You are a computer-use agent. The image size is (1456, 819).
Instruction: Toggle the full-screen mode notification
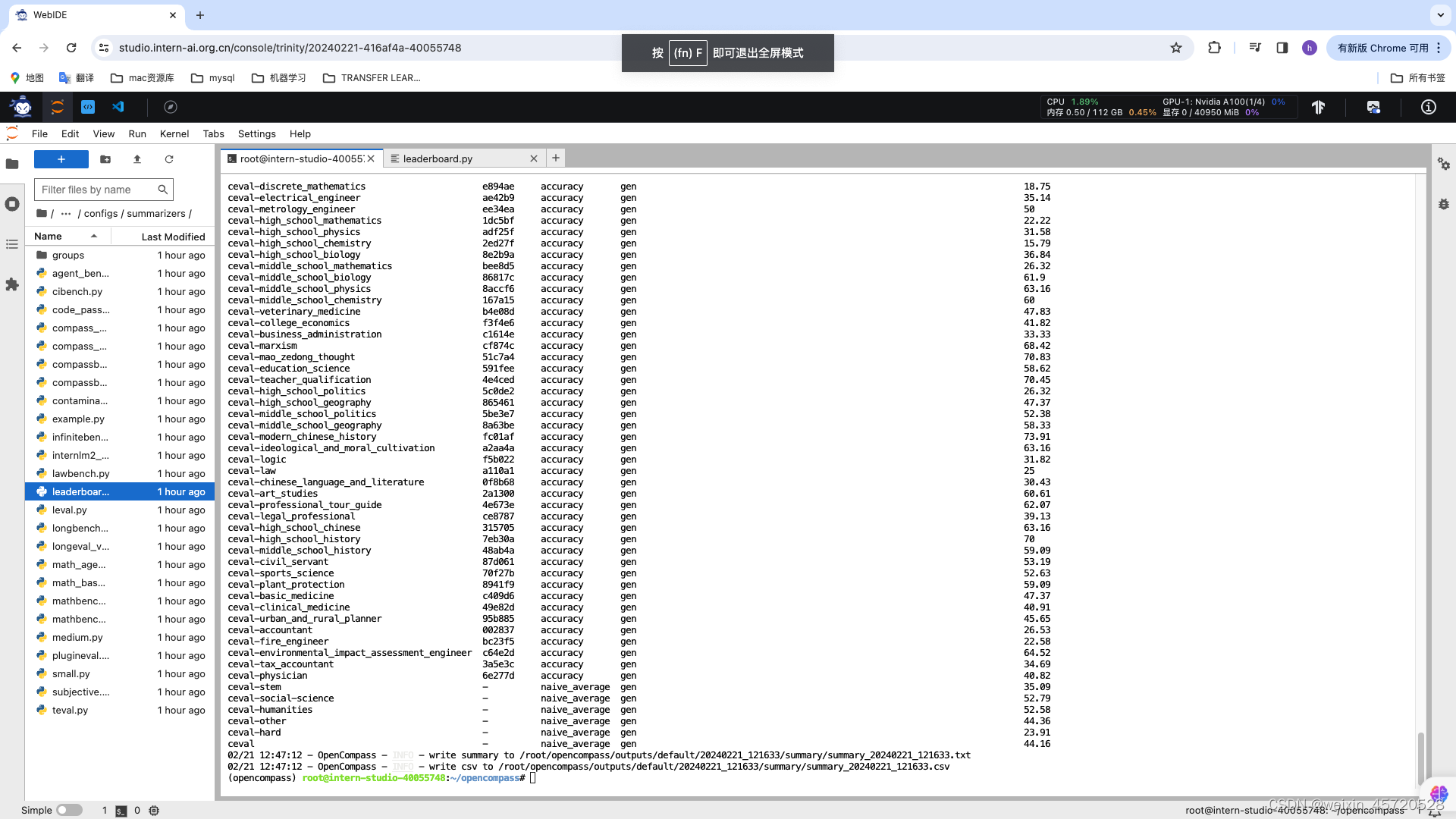tap(728, 52)
